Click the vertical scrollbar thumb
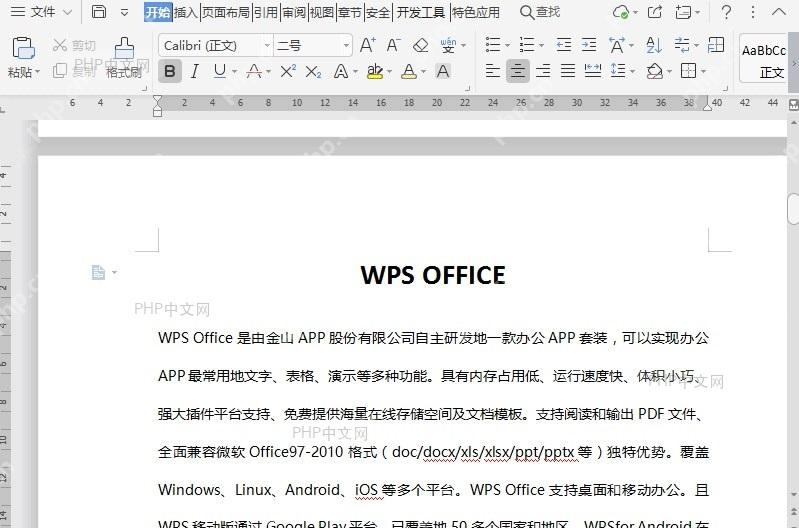799x528 pixels. pos(793,209)
